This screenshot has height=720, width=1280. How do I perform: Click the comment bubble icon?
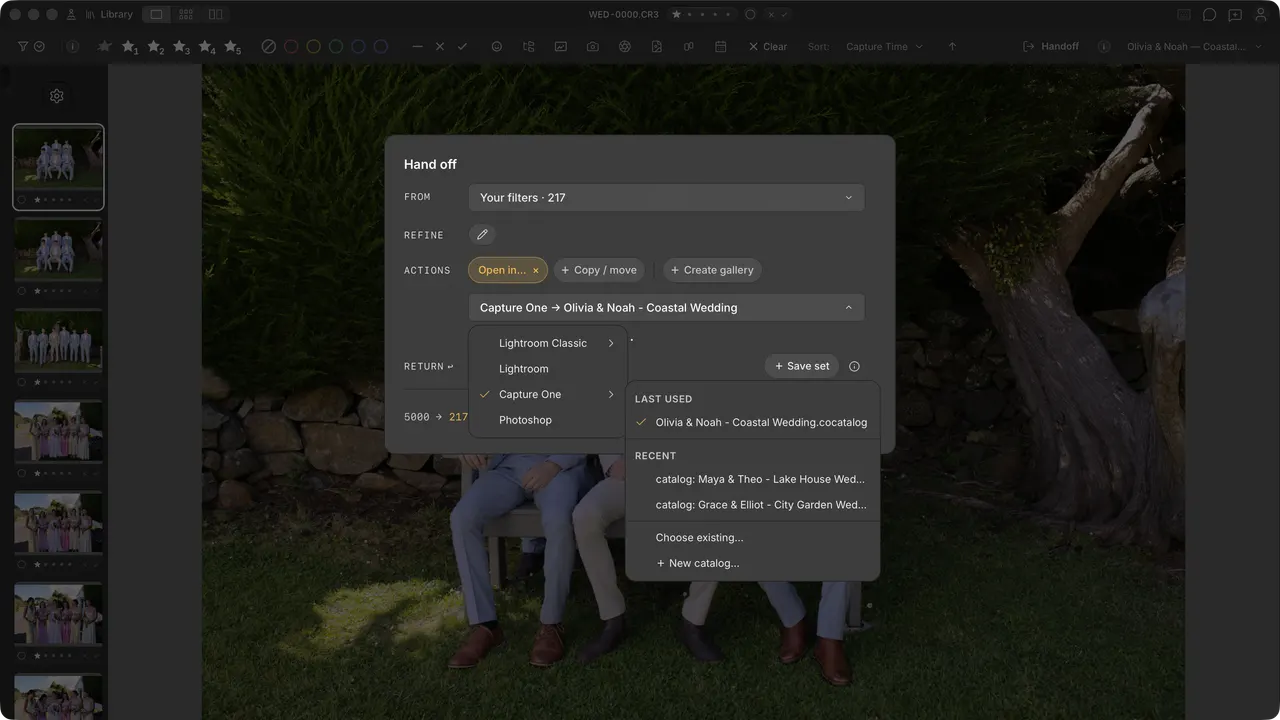click(1210, 15)
